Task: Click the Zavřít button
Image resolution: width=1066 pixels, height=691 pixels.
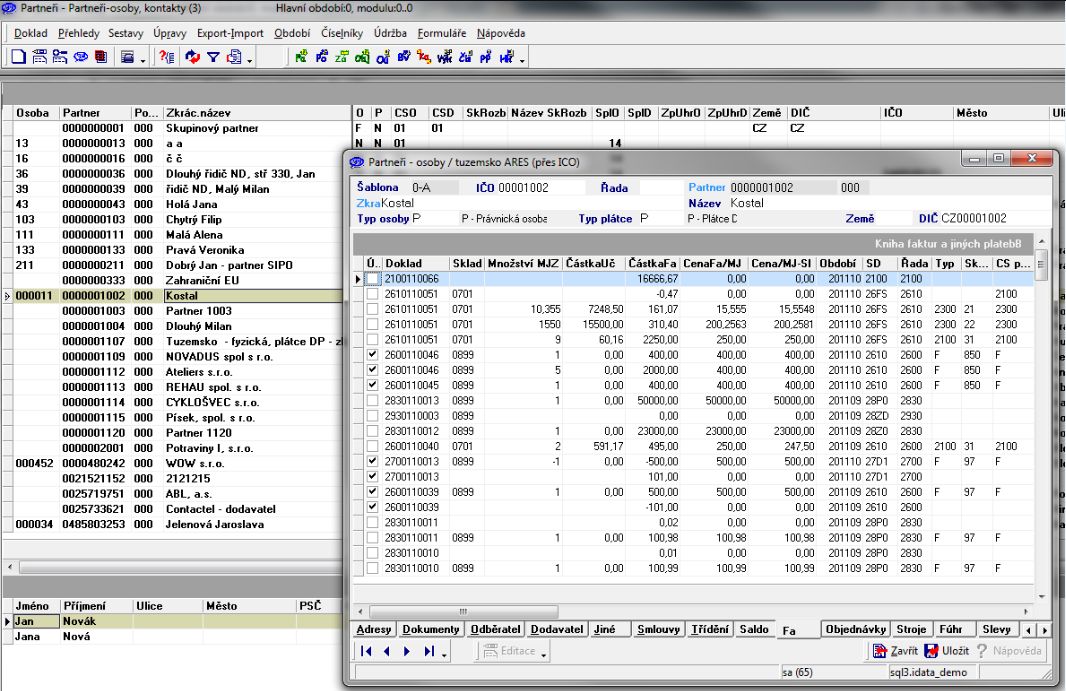Action: coord(895,652)
